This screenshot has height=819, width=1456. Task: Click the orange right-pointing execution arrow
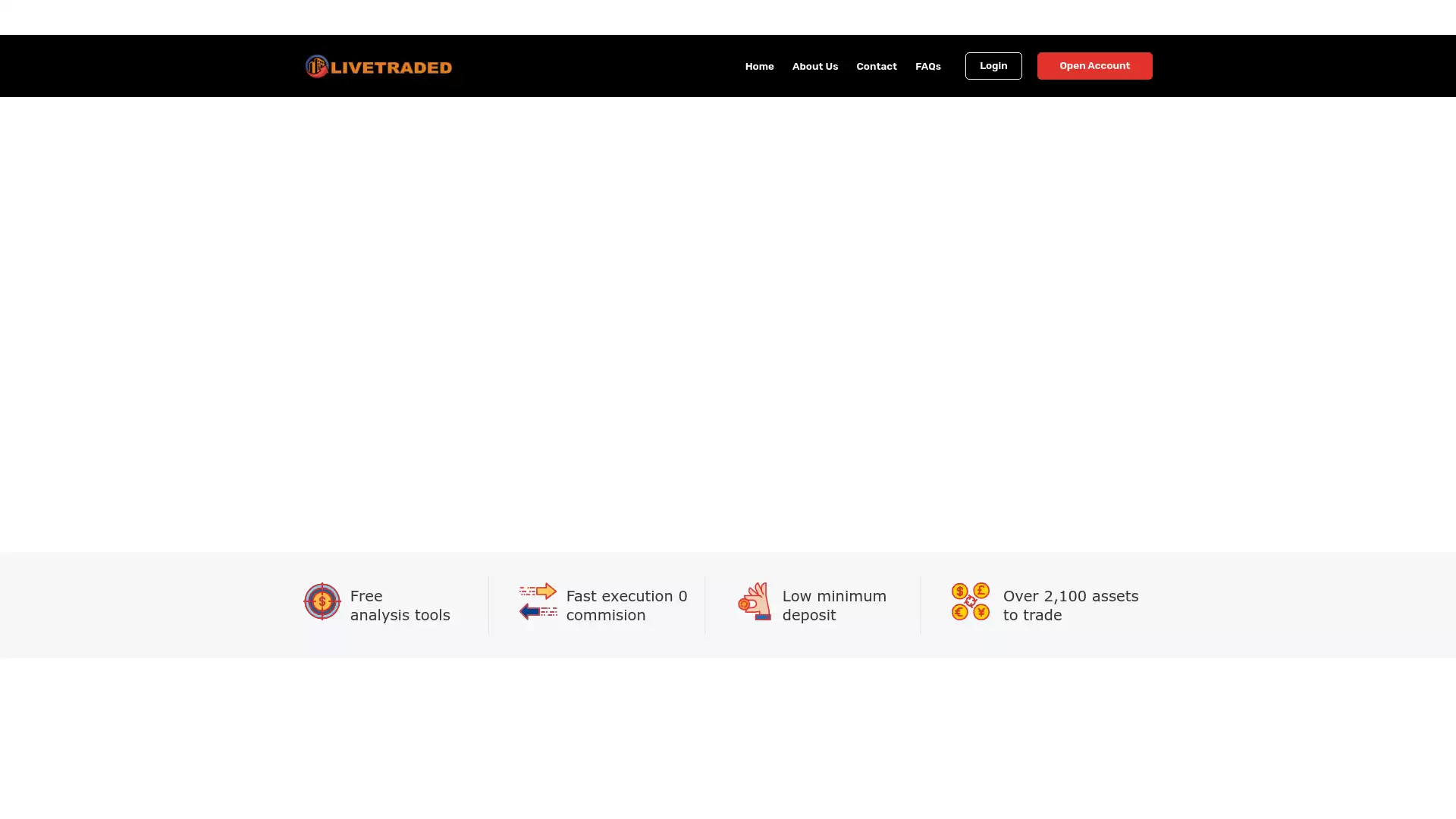click(x=544, y=591)
